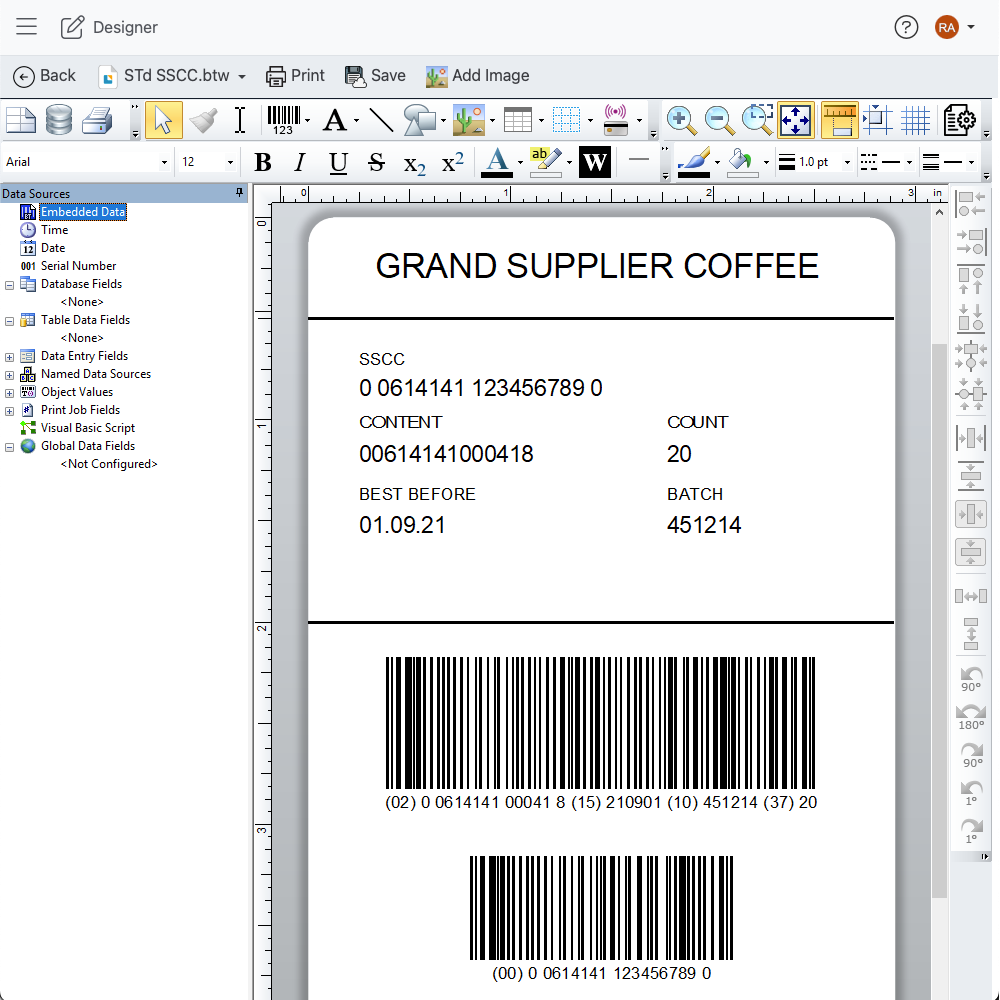Image resolution: width=1000 pixels, height=1000 pixels.
Task: Click the zoom in magnifier icon
Action: point(681,121)
